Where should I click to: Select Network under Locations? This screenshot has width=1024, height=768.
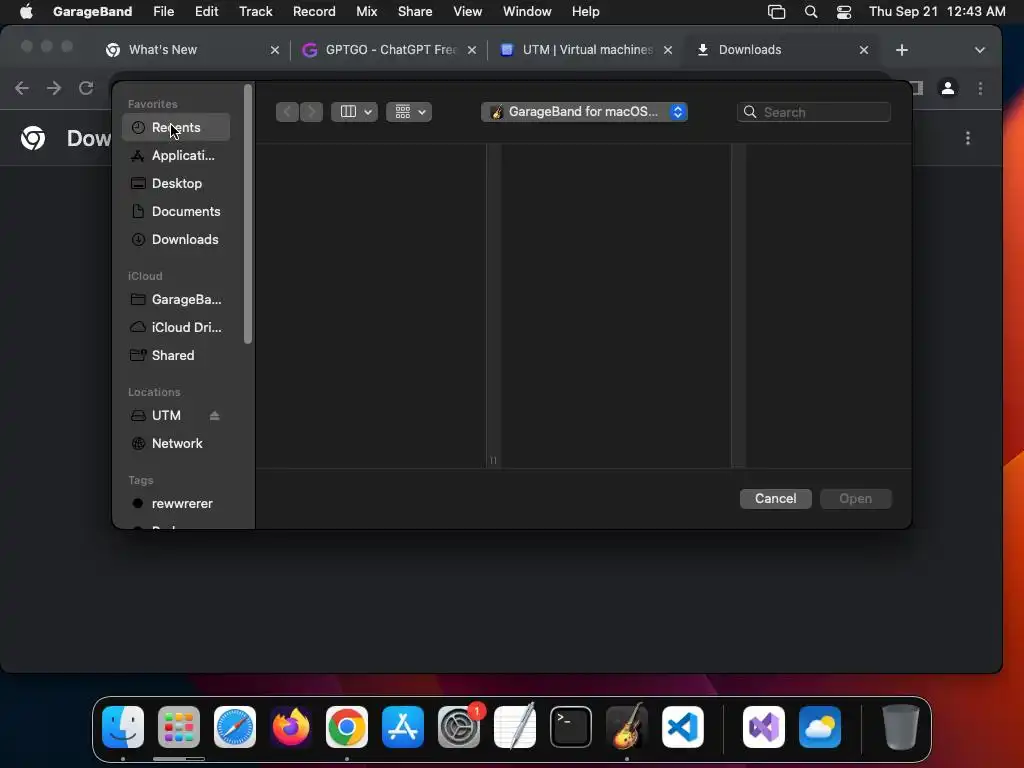tap(176, 443)
